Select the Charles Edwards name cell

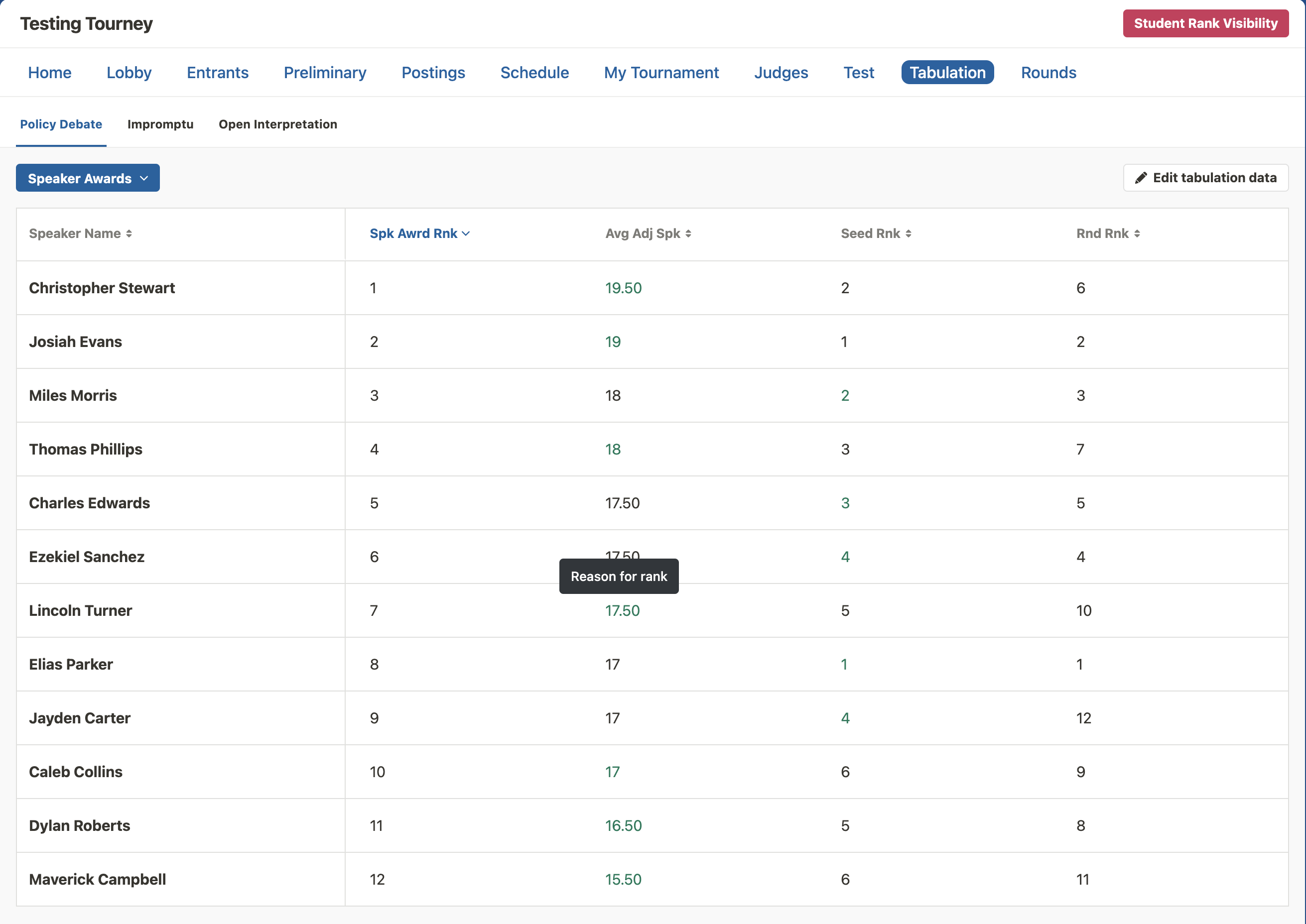click(x=180, y=503)
